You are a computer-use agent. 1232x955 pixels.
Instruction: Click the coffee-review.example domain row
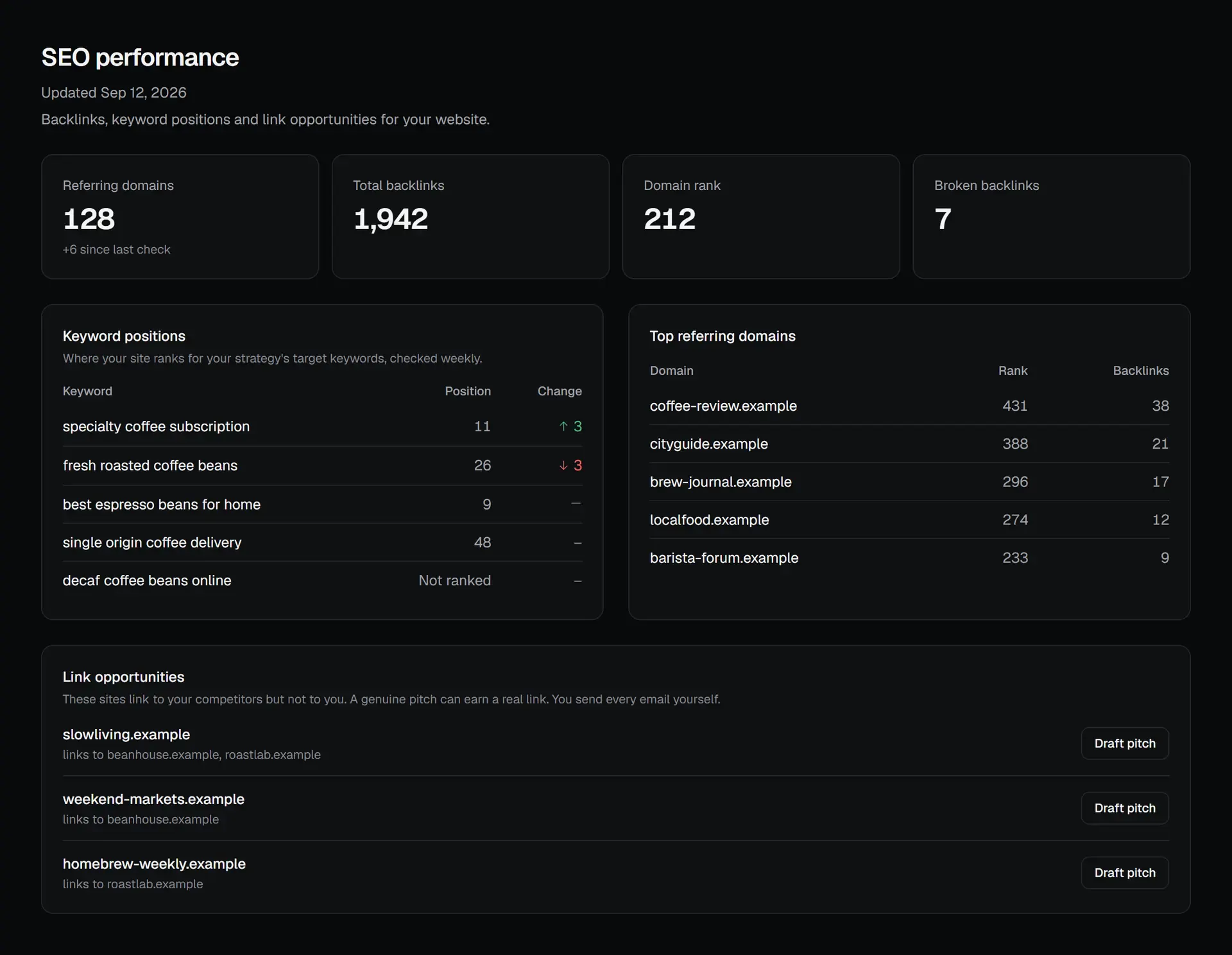point(909,406)
